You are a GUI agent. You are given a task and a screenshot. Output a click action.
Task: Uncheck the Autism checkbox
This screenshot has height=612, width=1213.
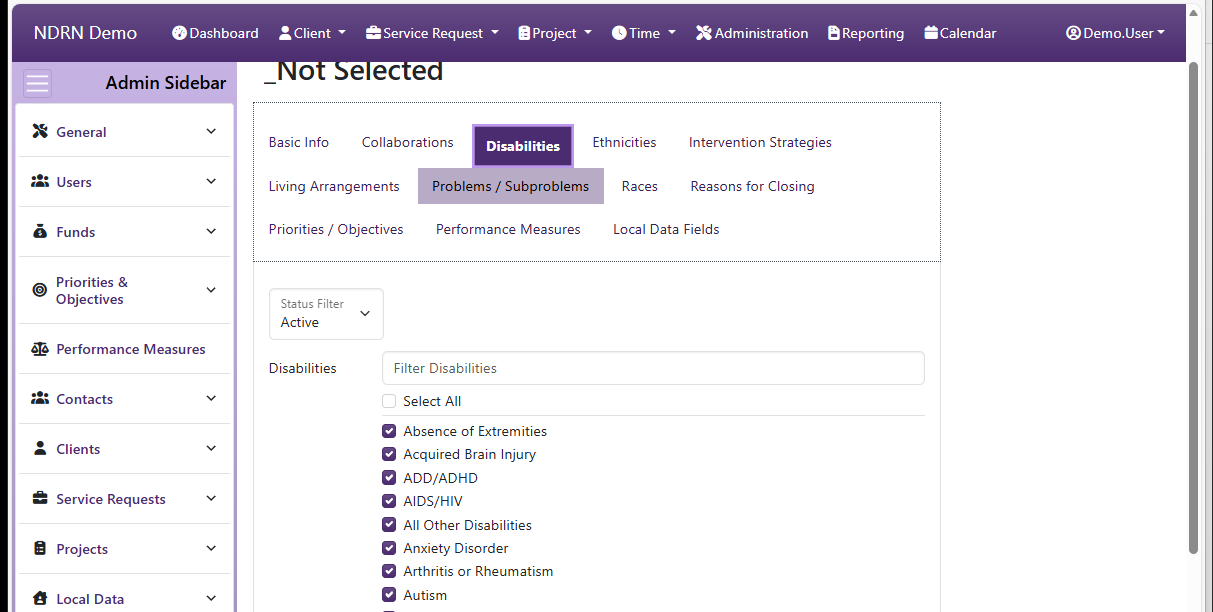click(x=389, y=595)
